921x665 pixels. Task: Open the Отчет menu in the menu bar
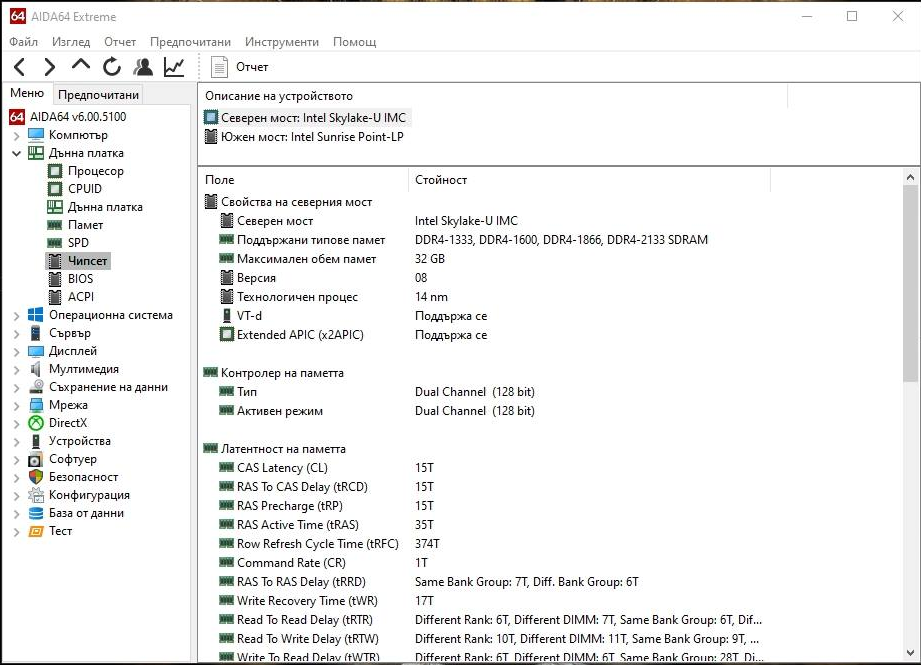point(120,42)
